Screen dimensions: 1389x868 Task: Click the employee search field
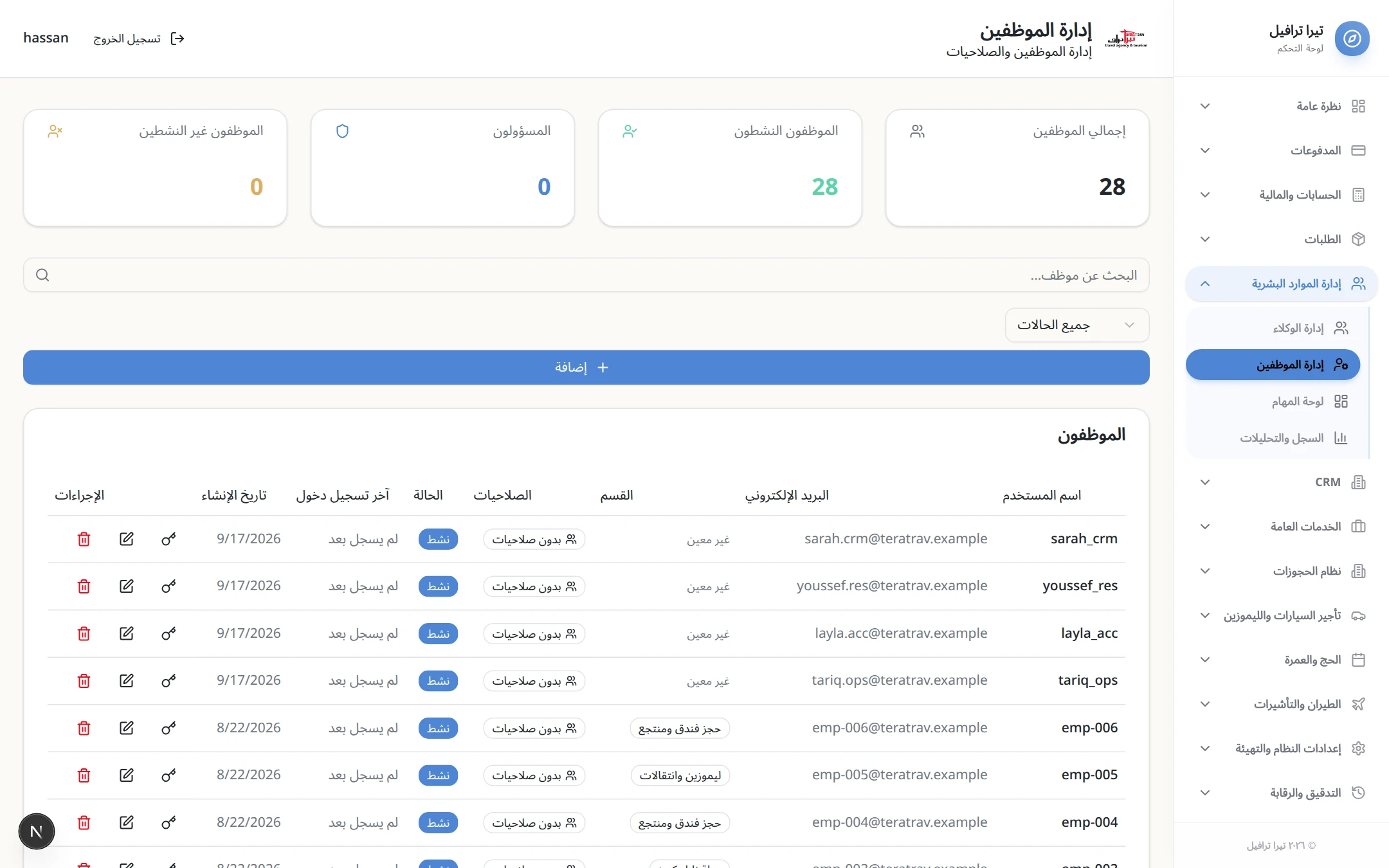(x=586, y=275)
